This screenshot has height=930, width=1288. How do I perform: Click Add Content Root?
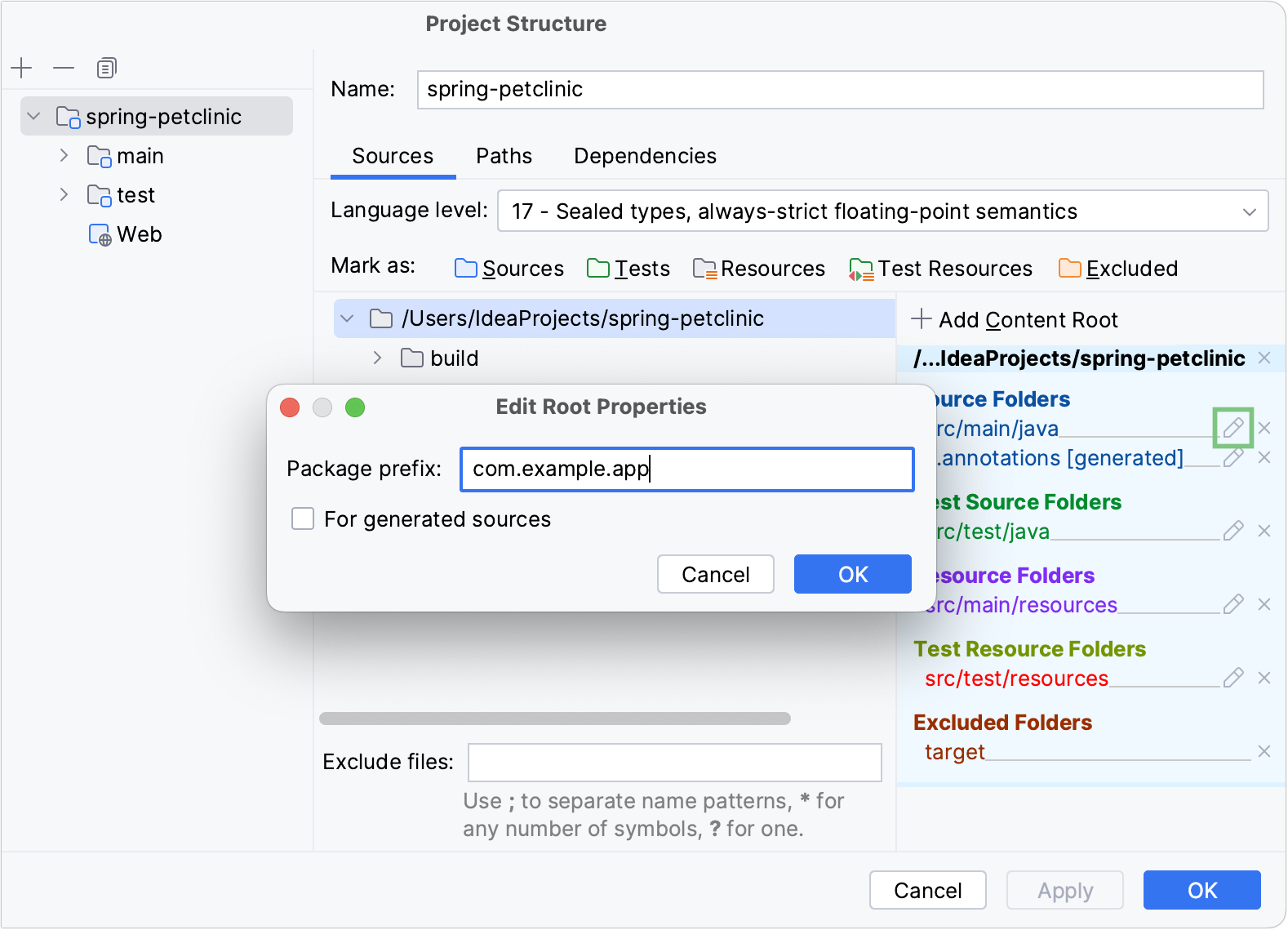coord(1015,319)
